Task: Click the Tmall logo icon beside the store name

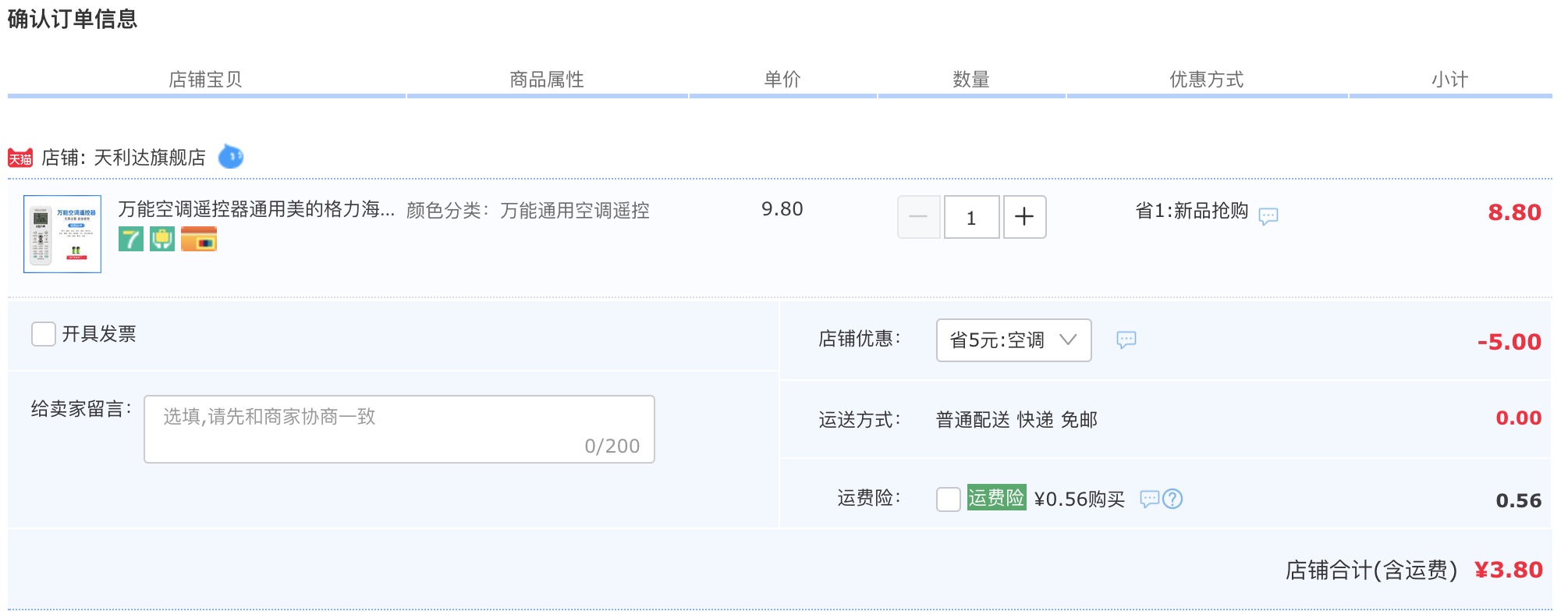Action: [20, 158]
